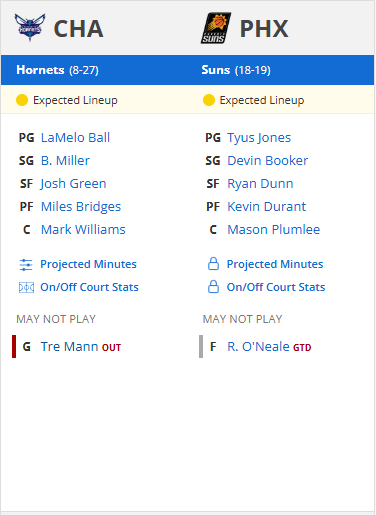This screenshot has width=376, height=515.
Task: View Hornets Projected Minutes
Action: [x=88, y=264]
